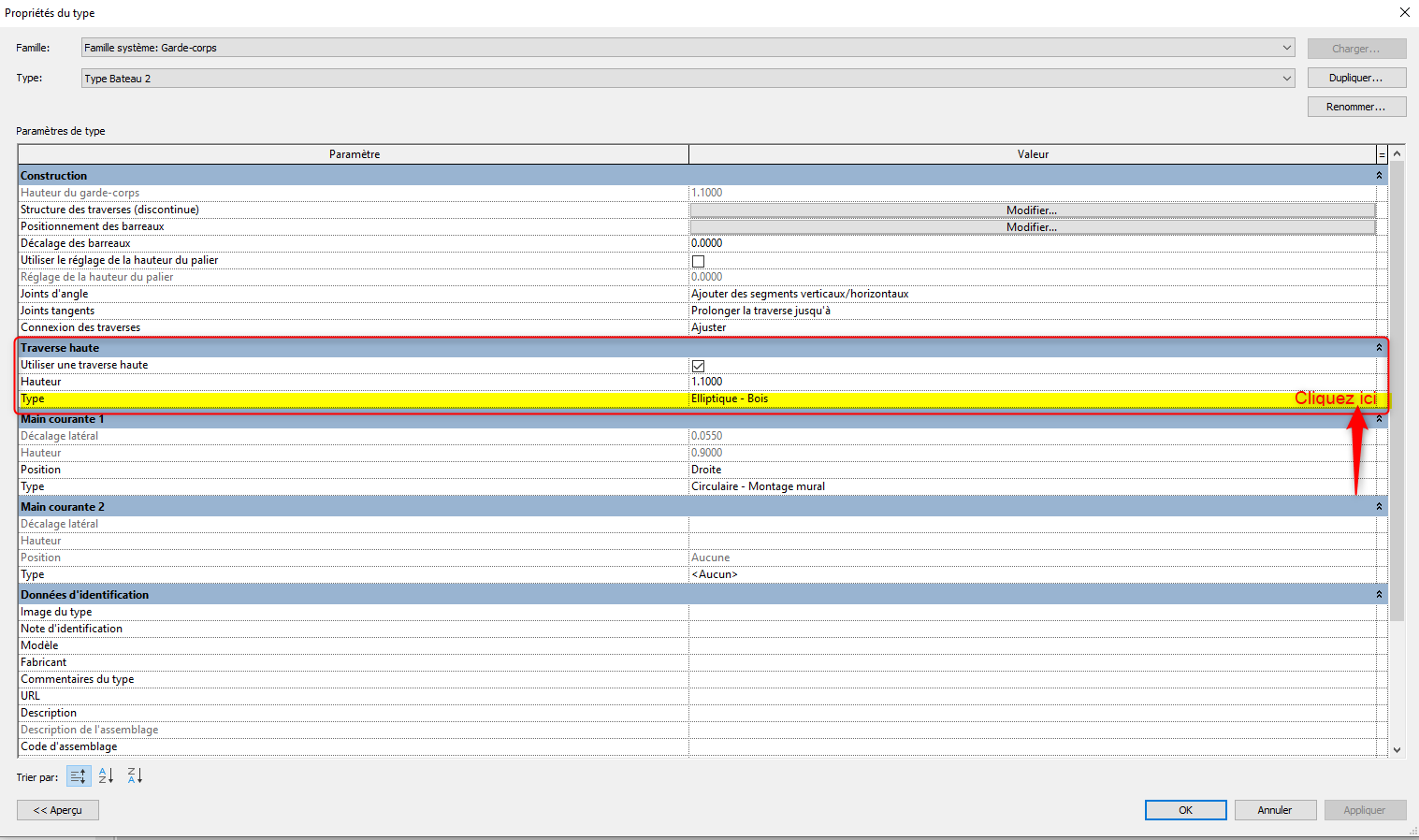The image size is (1419, 840).
Task: Close the Propriétés du type dialog
Action: click(x=1404, y=12)
